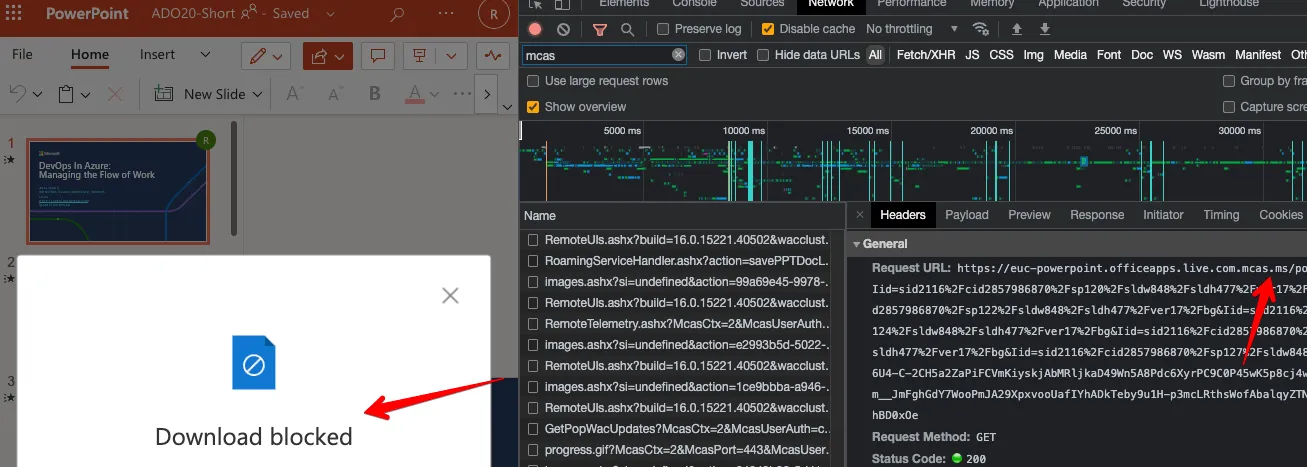The width and height of the screenshot is (1307, 467).
Task: Open PowerPoint comments pane icon
Action: point(378,56)
